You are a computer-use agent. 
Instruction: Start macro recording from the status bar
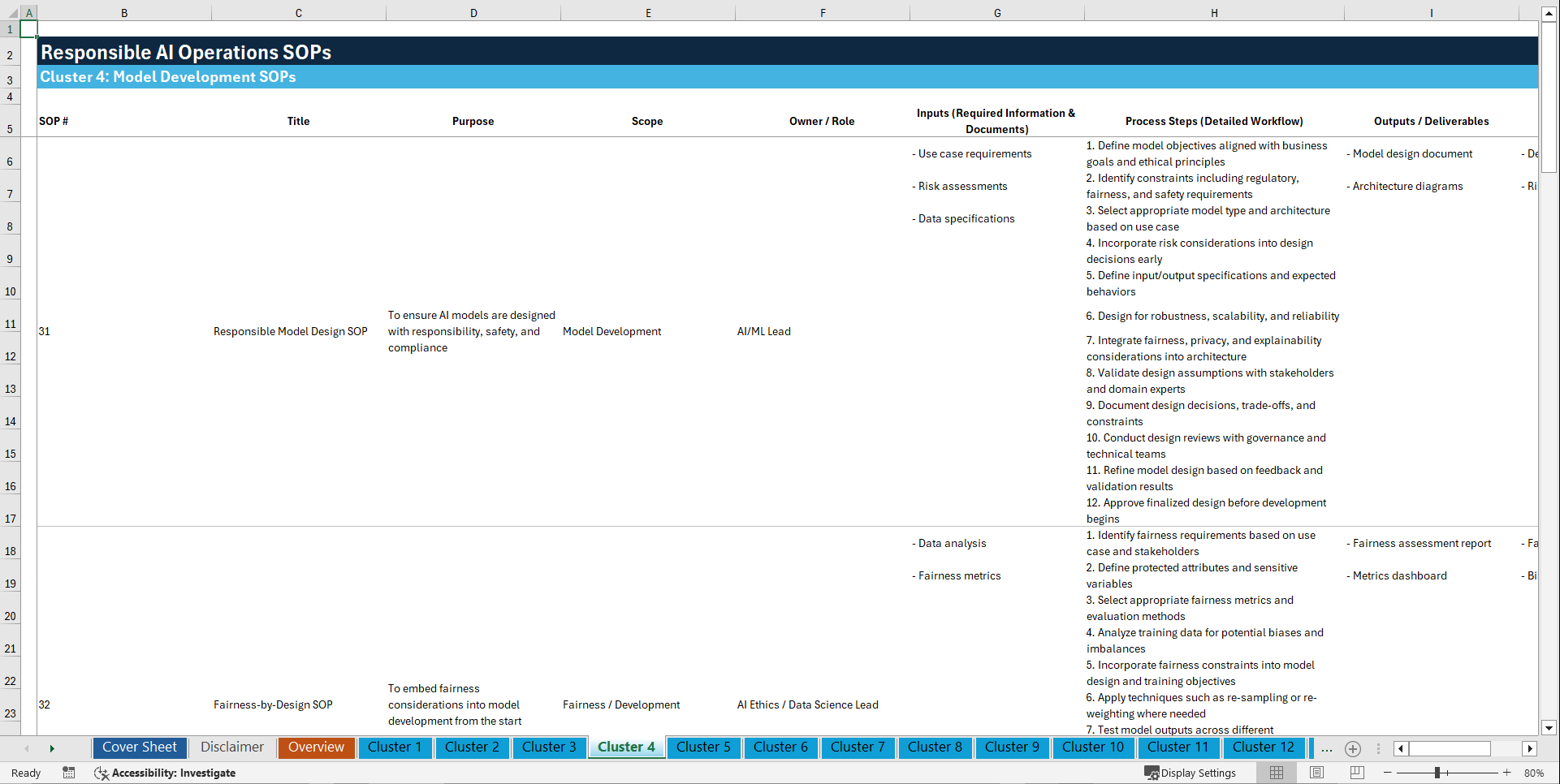point(69,773)
